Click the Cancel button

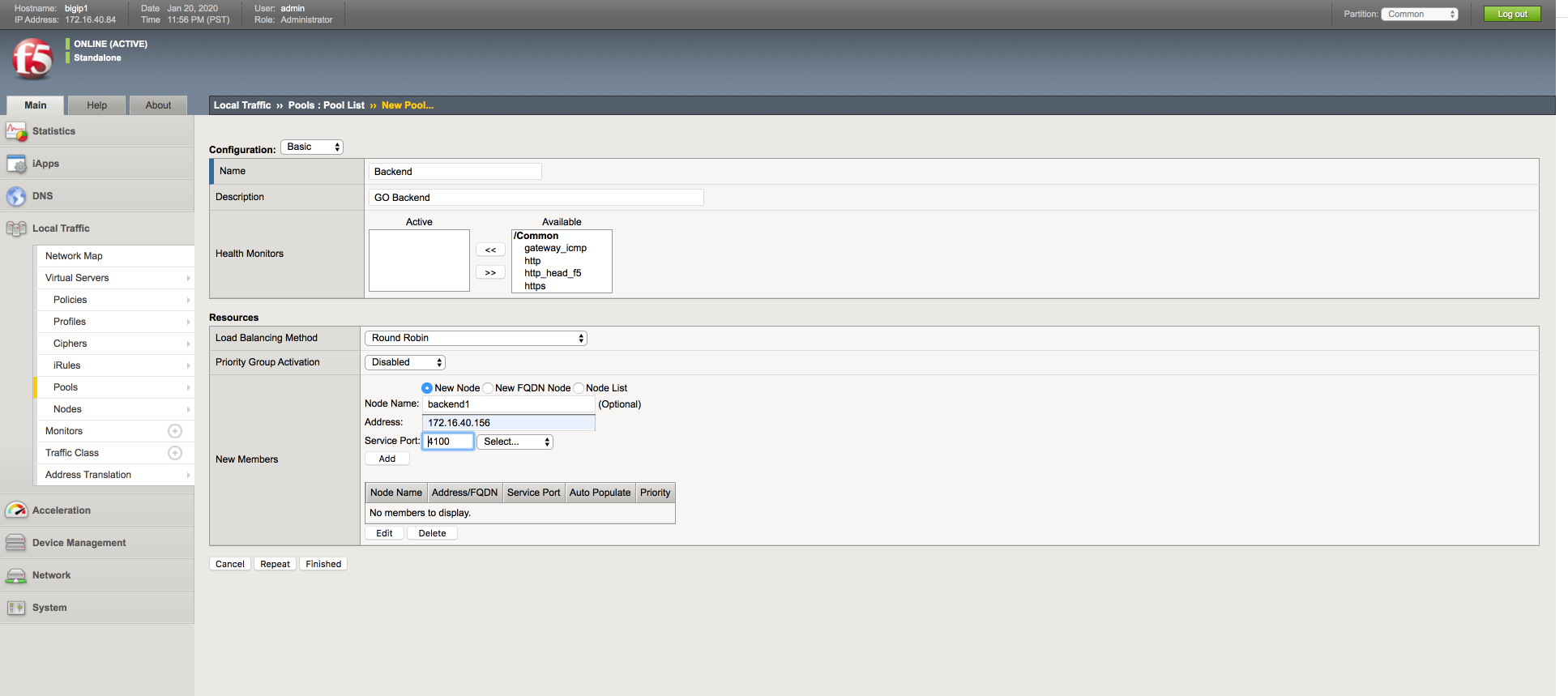tap(230, 564)
